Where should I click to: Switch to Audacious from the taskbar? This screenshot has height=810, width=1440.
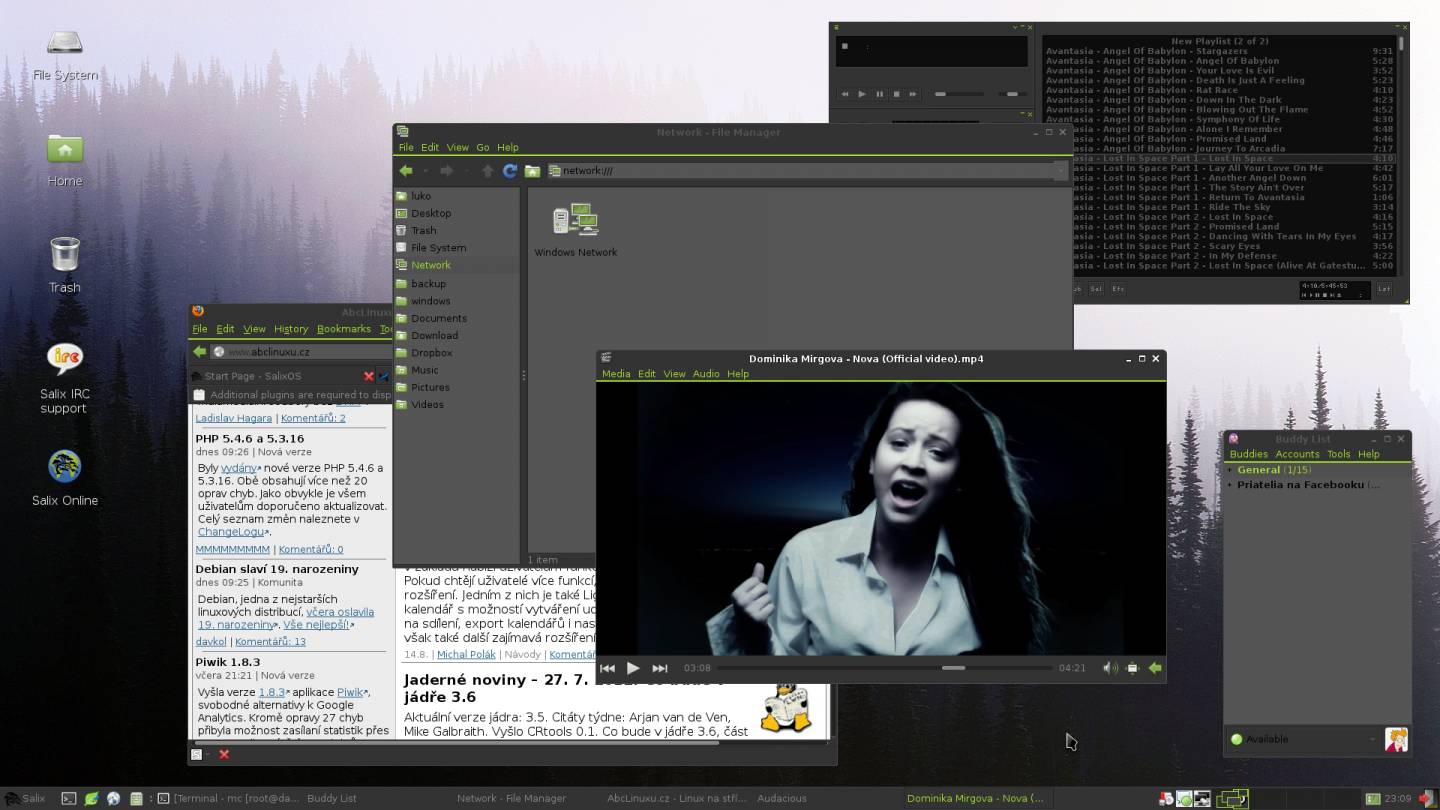(782, 798)
